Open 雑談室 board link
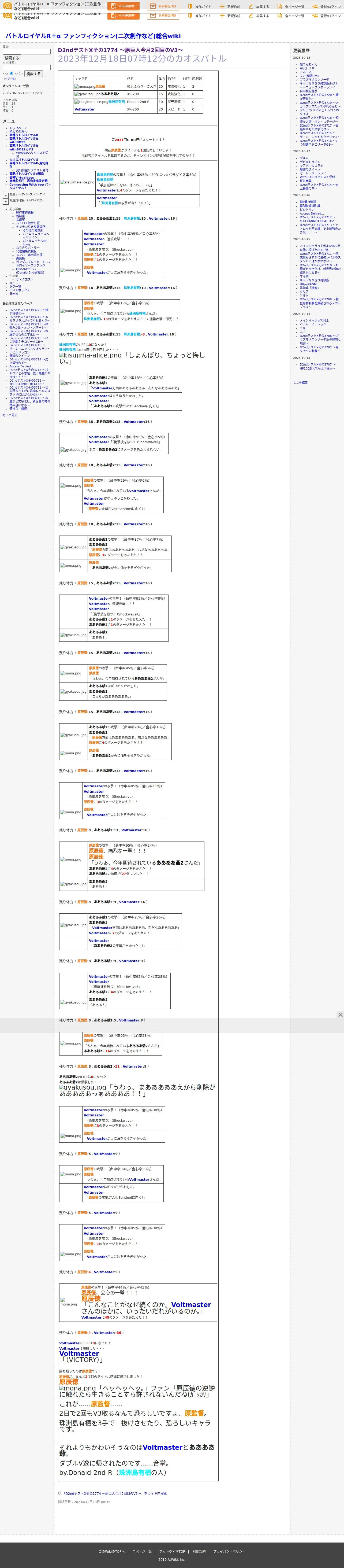 (21, 216)
